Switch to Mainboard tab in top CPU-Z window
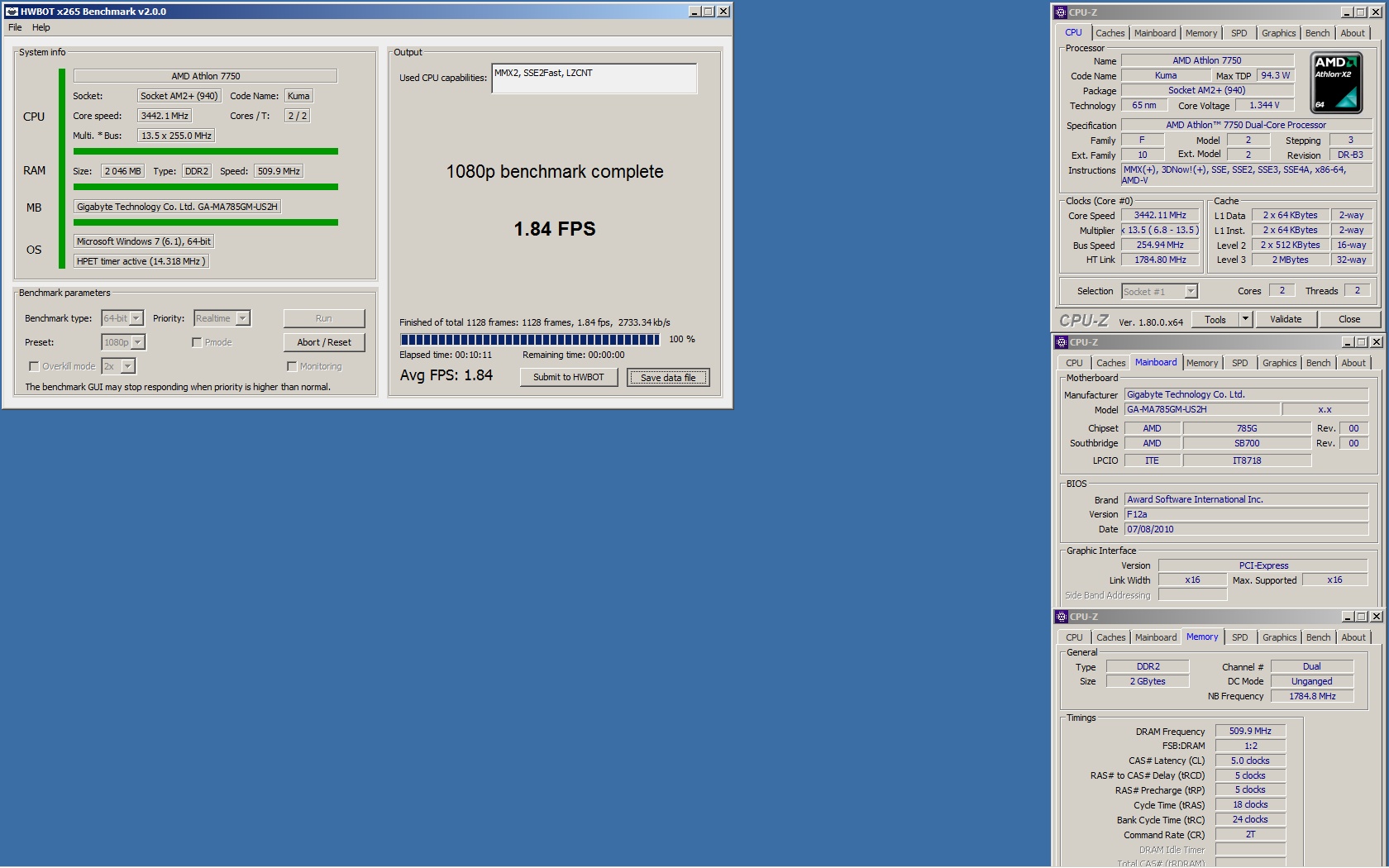Viewport: 1389px width, 868px height. tap(1155, 33)
